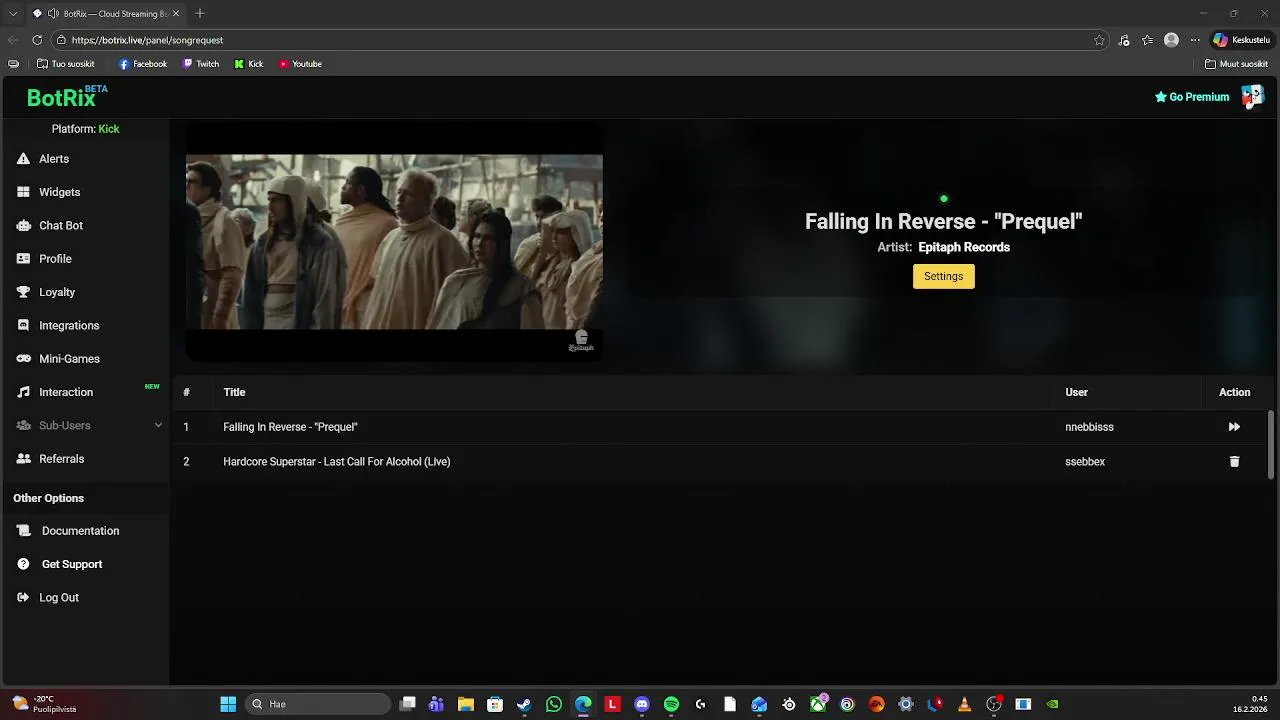Open the Kick bookmark
1280x720 pixels.
(x=249, y=64)
